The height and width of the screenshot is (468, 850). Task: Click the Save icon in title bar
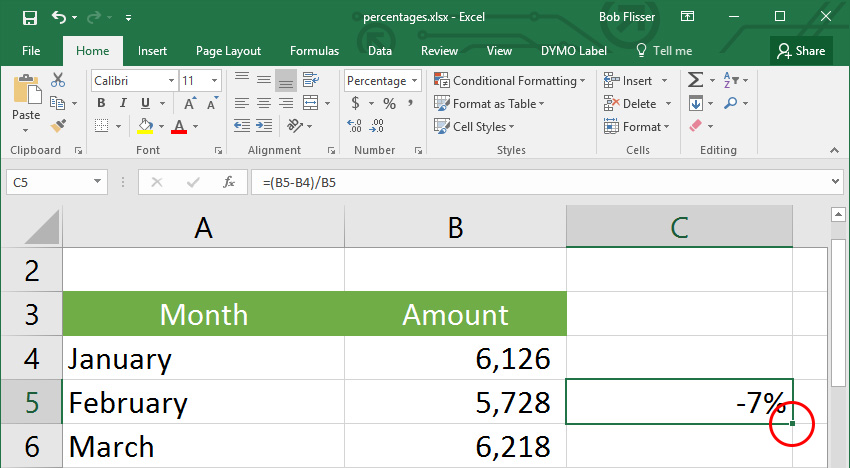pos(29,18)
